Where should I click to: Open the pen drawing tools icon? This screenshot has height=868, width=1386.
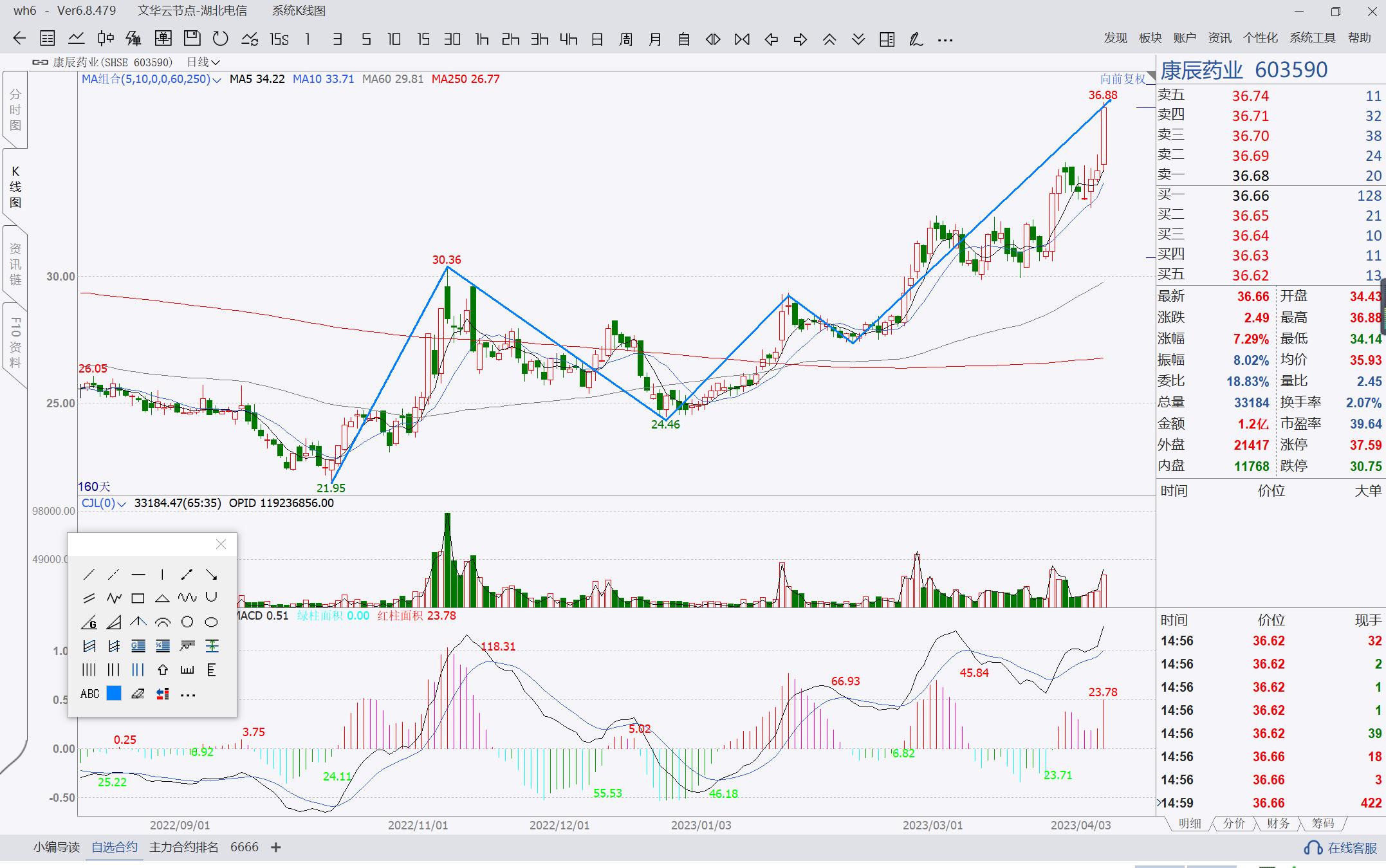click(916, 39)
